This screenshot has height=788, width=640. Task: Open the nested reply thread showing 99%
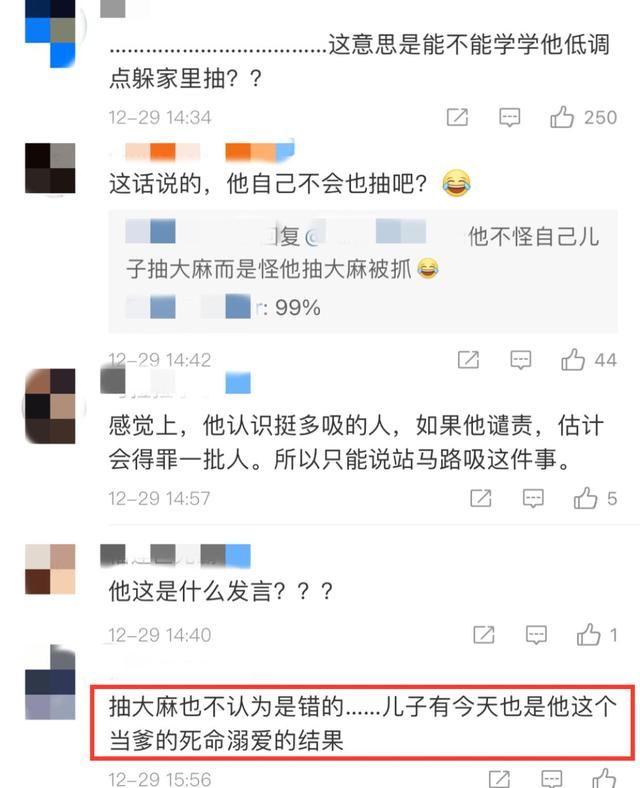(x=363, y=272)
